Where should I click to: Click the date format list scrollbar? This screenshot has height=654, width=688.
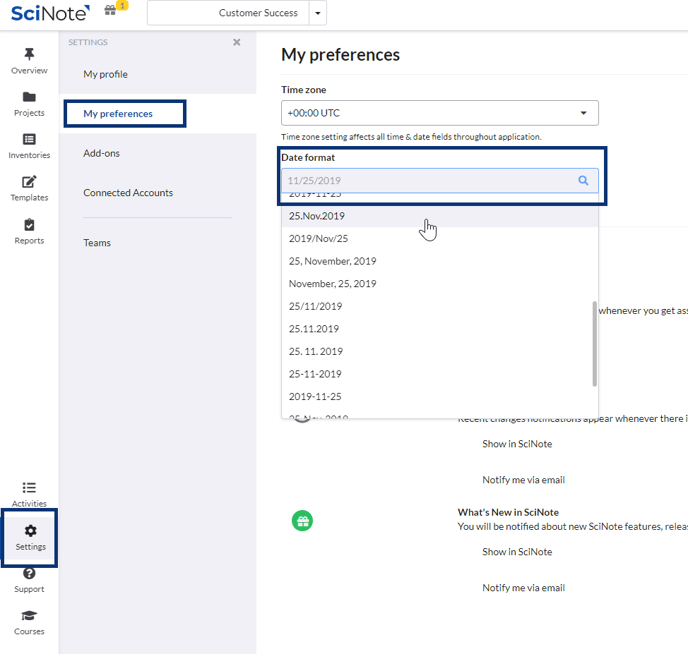pos(595,343)
